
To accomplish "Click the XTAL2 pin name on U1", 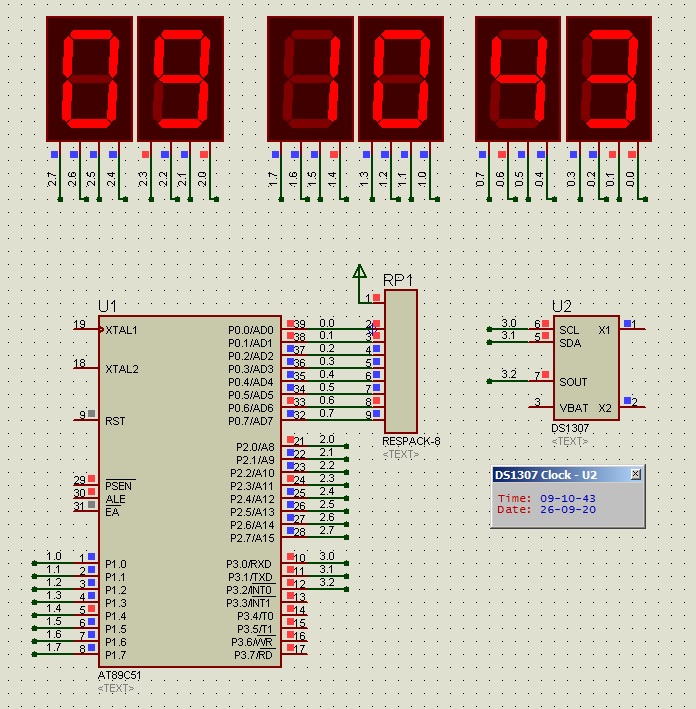I will point(122,369).
